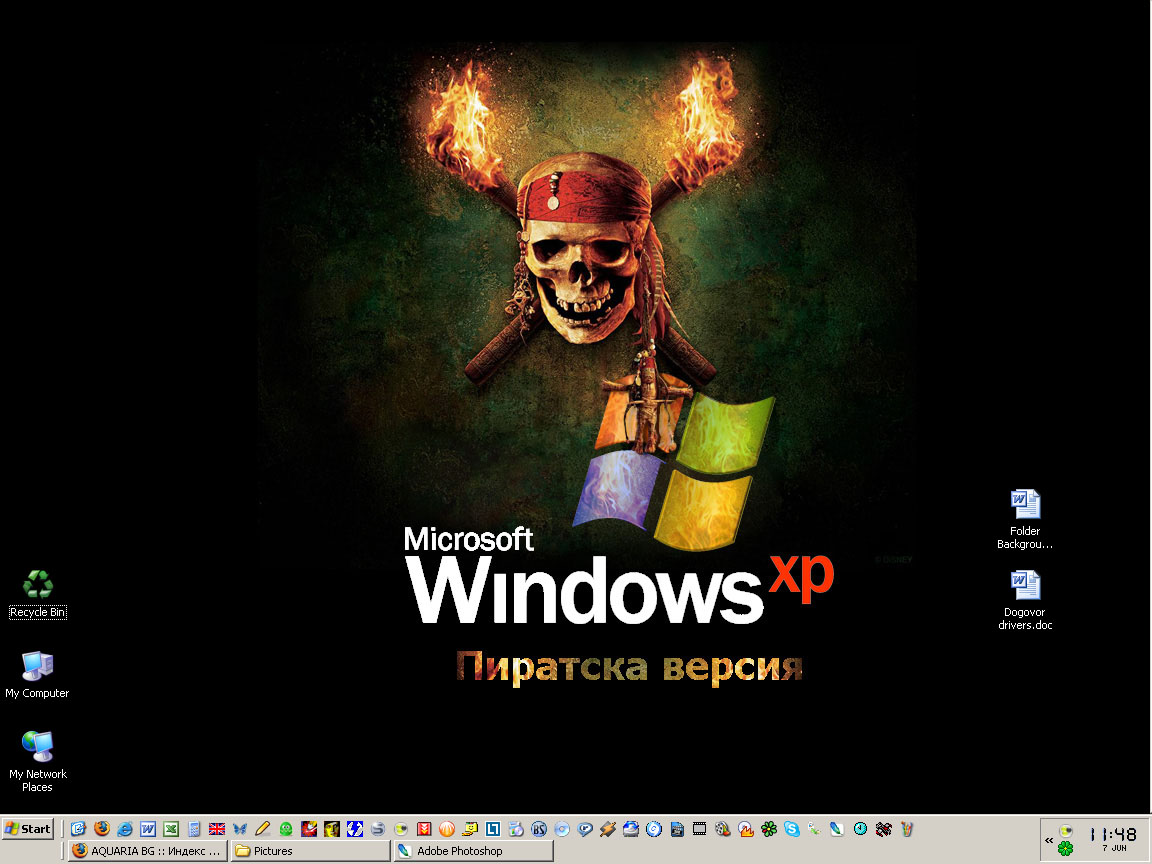Click the BS round quick launch icon
The height and width of the screenshot is (864, 1152).
[539, 829]
